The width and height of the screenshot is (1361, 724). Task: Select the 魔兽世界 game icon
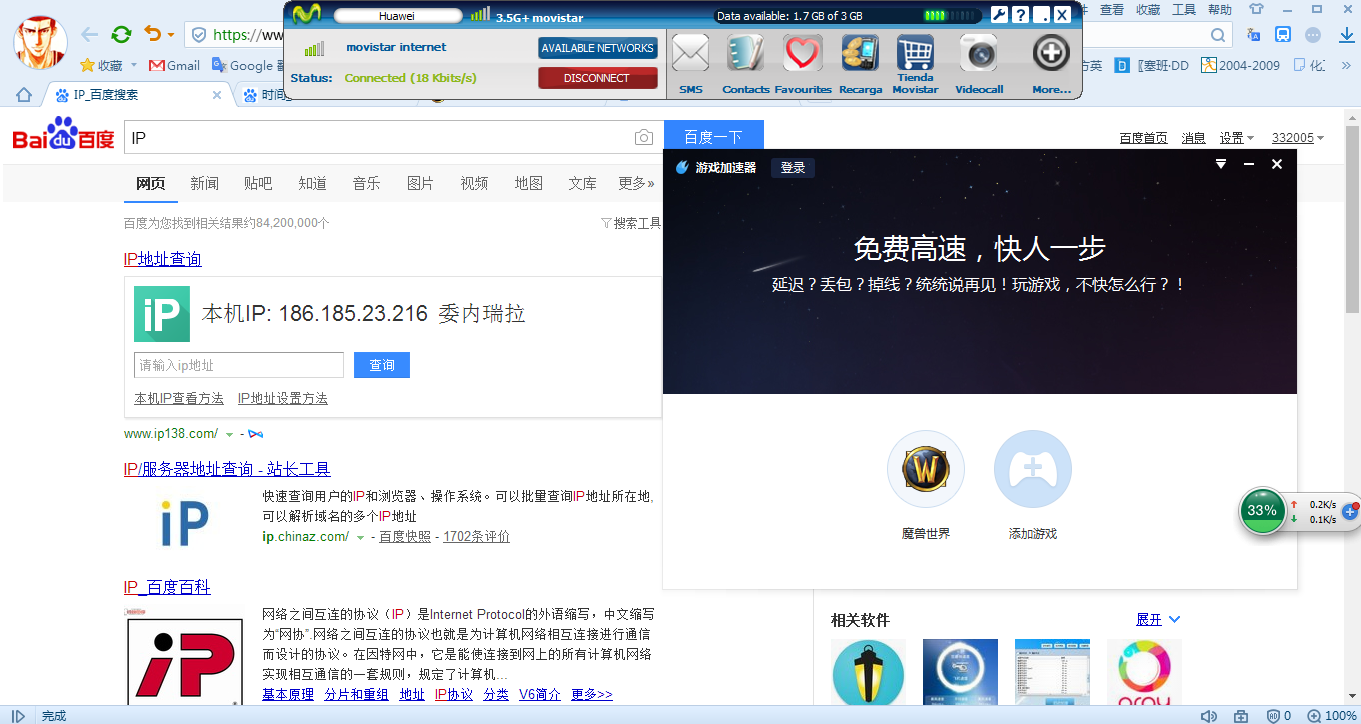point(925,470)
